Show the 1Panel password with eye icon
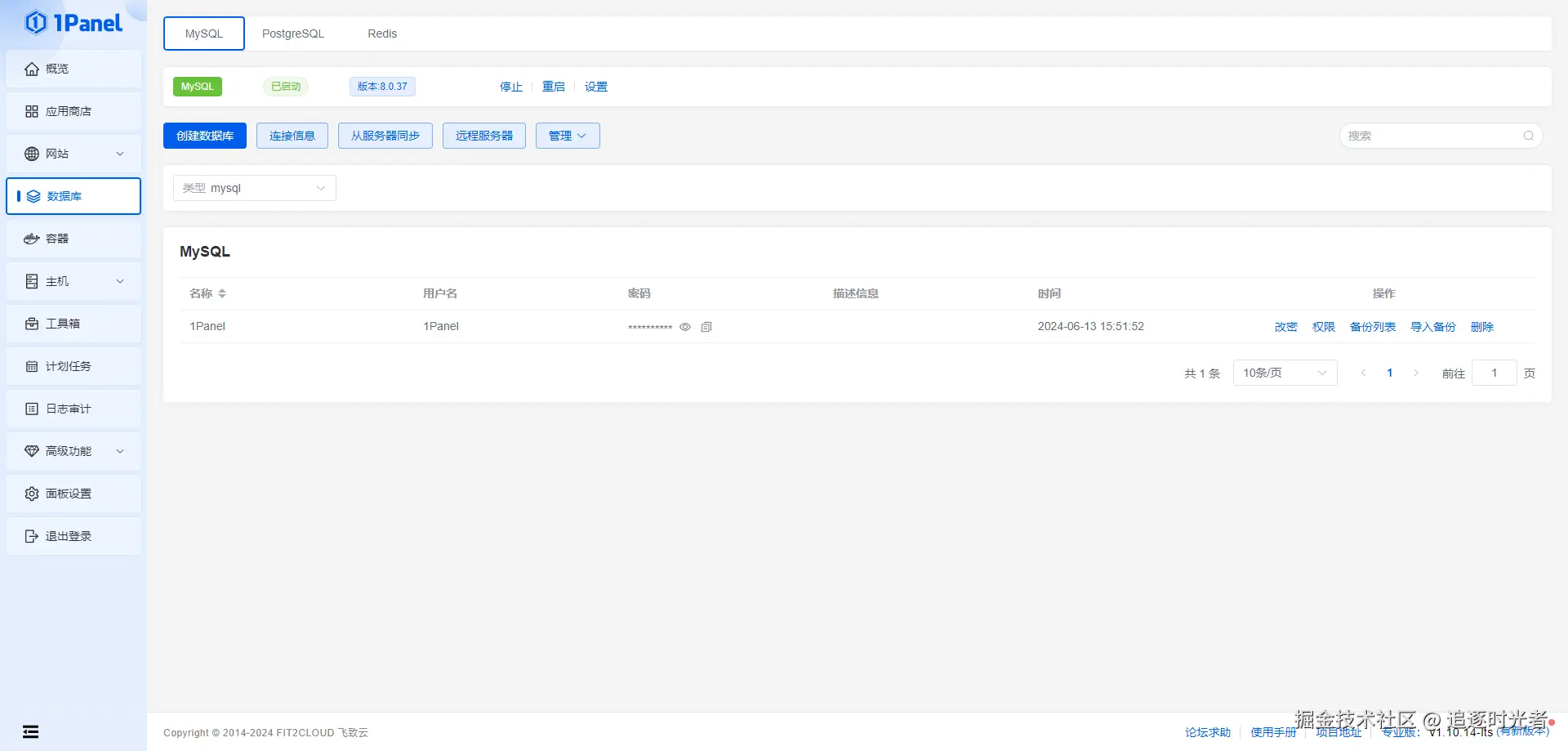 click(x=685, y=327)
